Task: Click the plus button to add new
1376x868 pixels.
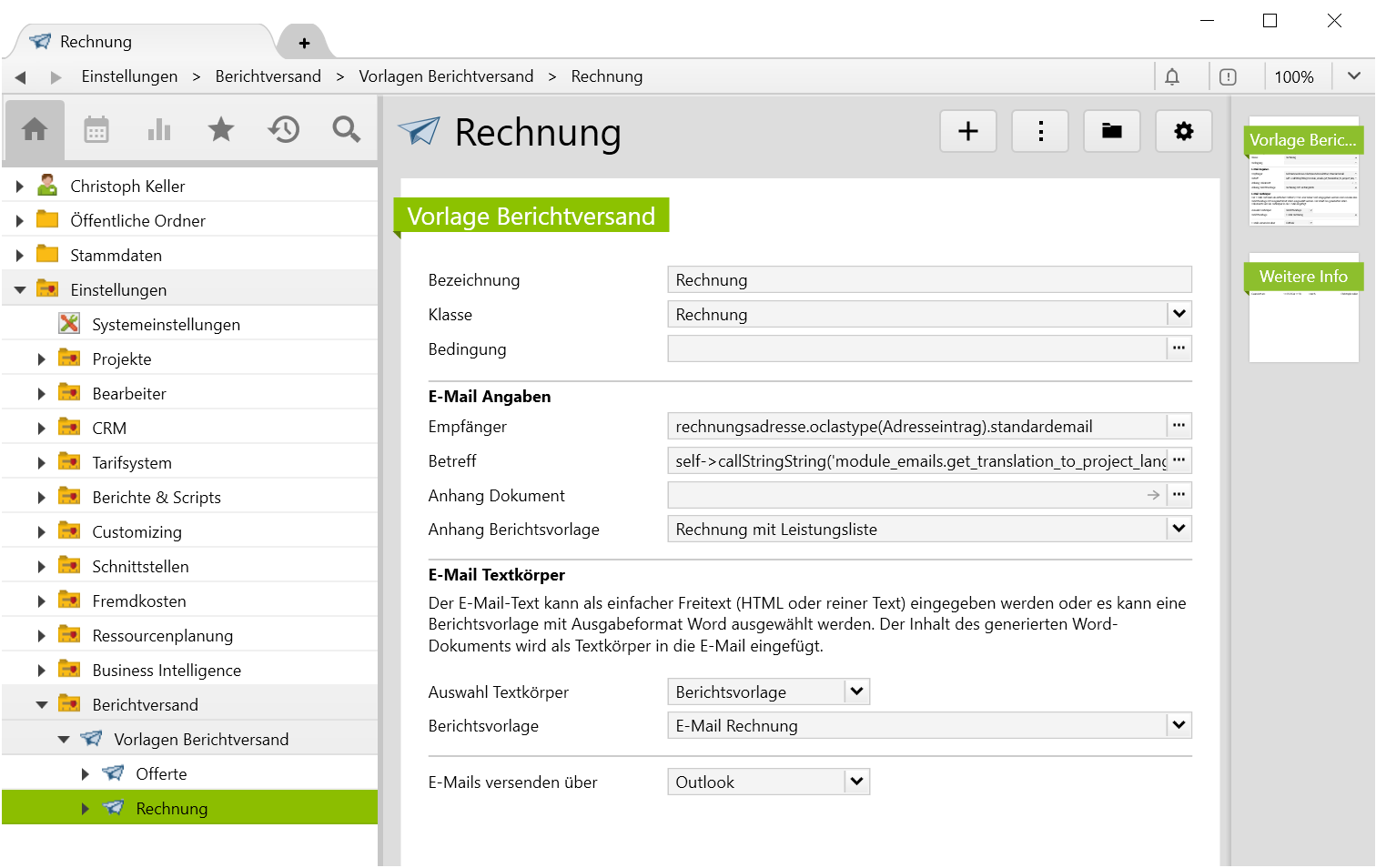Action: [968, 132]
